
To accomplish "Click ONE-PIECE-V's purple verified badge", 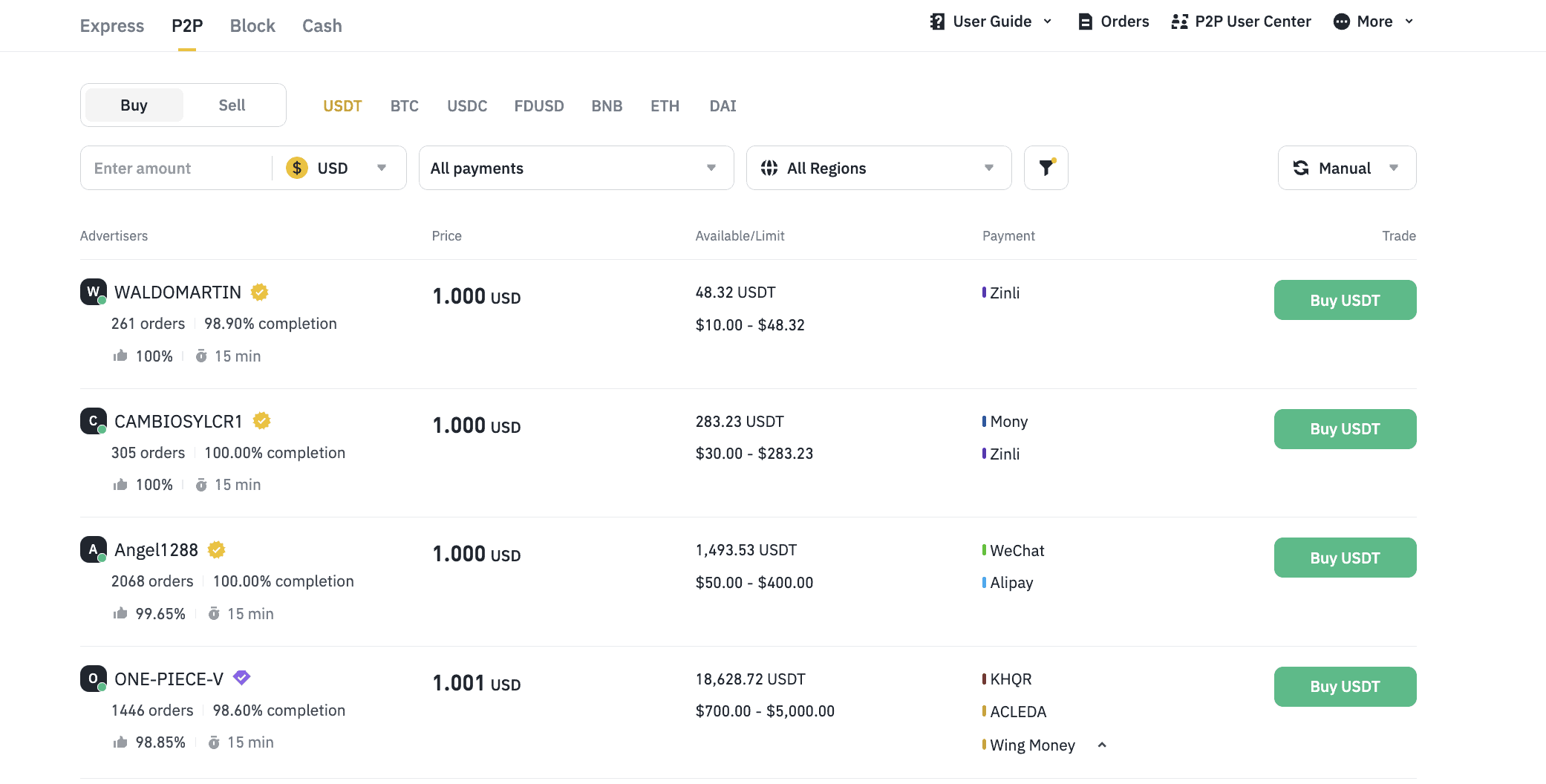I will click(241, 678).
